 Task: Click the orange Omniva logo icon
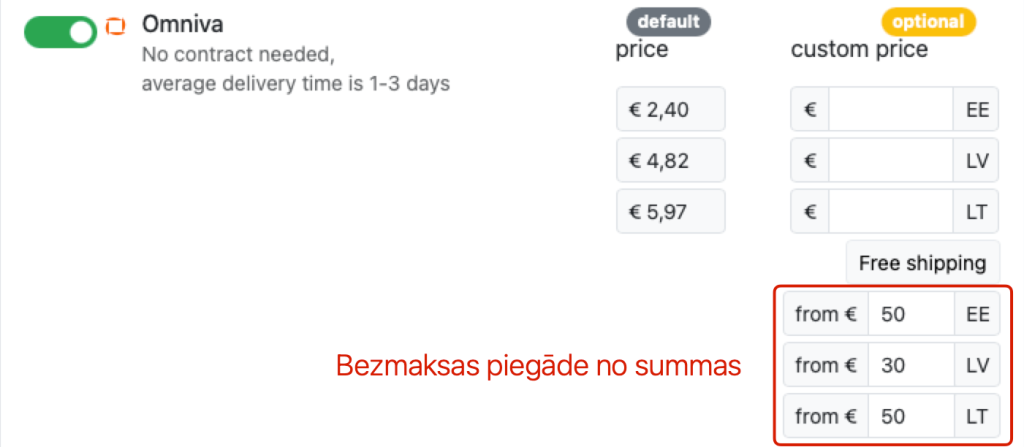click(116, 26)
